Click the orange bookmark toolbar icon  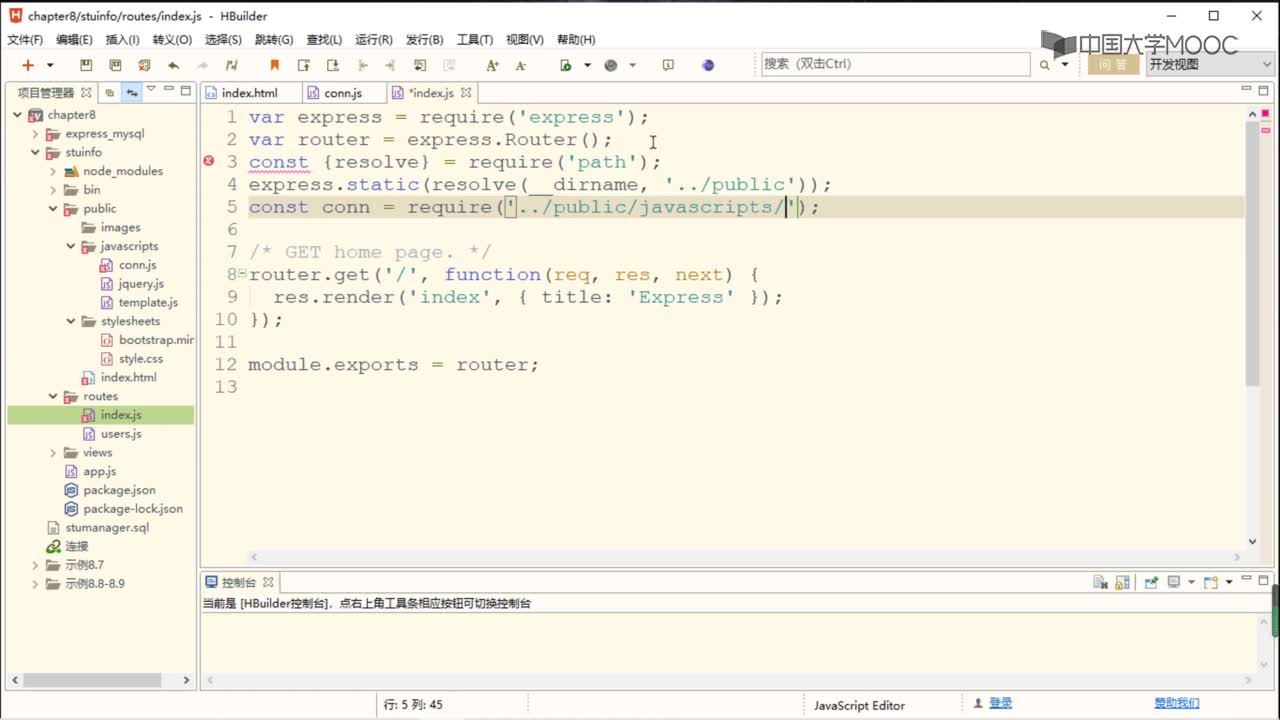click(275, 65)
